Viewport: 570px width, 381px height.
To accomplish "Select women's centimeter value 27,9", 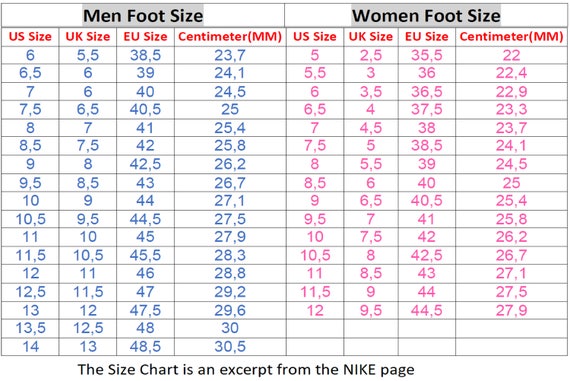I will pyautogui.click(x=511, y=310).
